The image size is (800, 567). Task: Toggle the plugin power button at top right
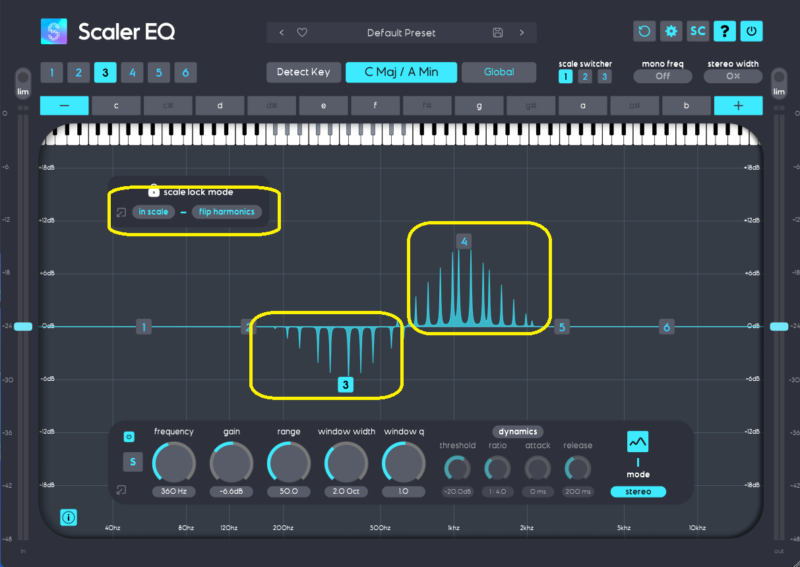tap(751, 32)
